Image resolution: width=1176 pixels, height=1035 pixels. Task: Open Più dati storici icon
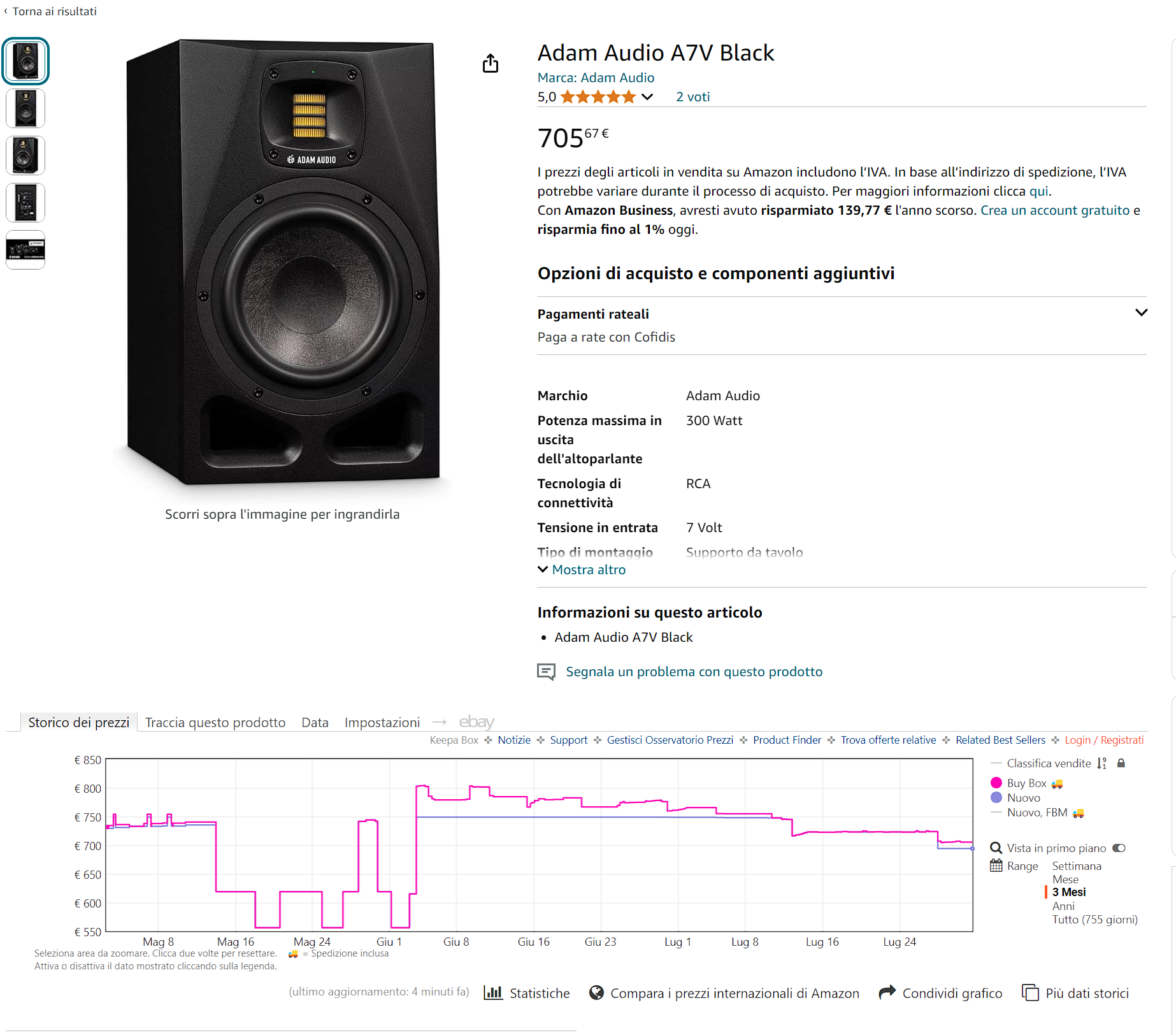click(1030, 992)
